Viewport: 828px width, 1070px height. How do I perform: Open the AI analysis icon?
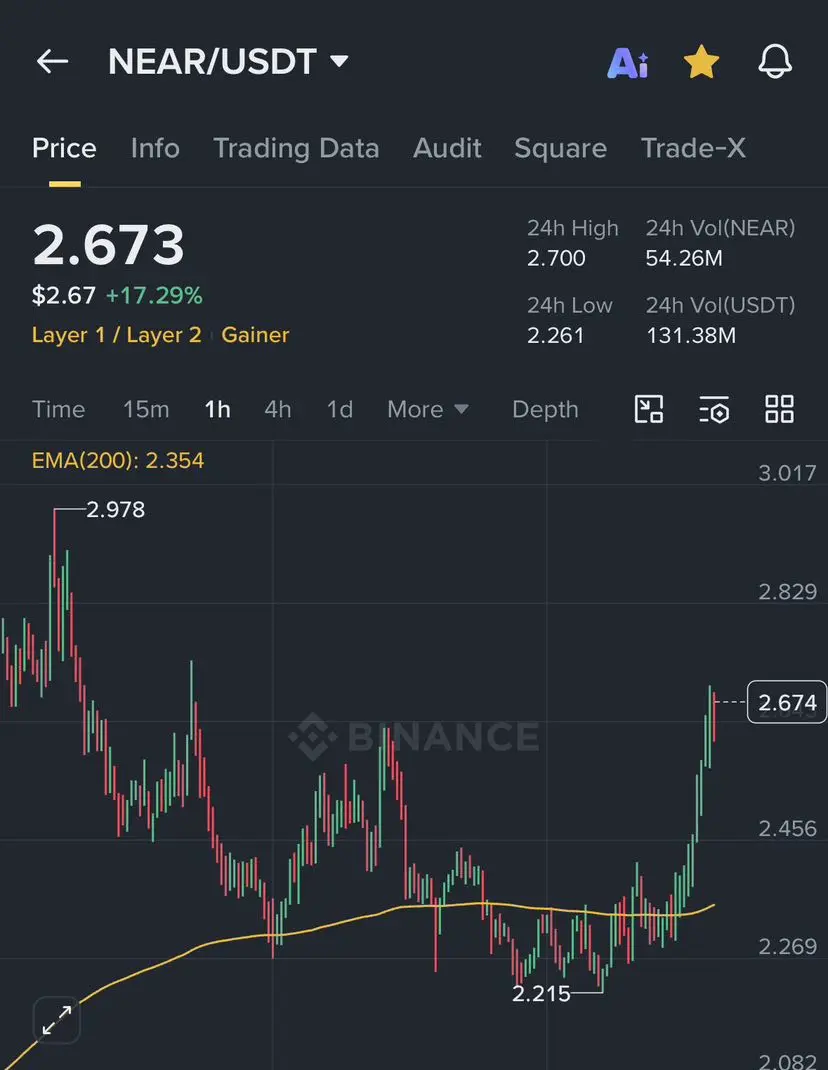[628, 63]
